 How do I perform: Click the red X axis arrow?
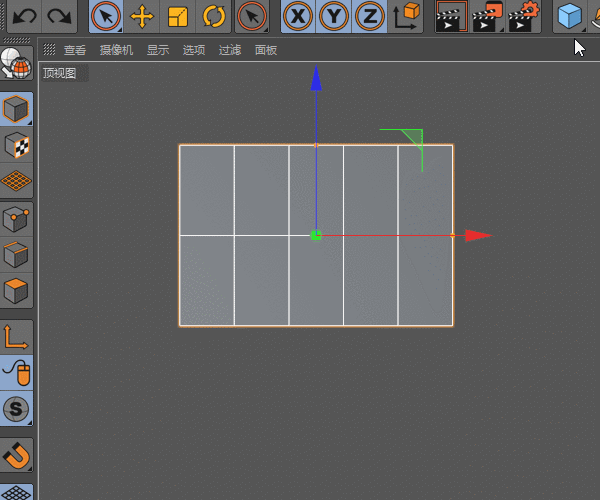click(x=478, y=236)
